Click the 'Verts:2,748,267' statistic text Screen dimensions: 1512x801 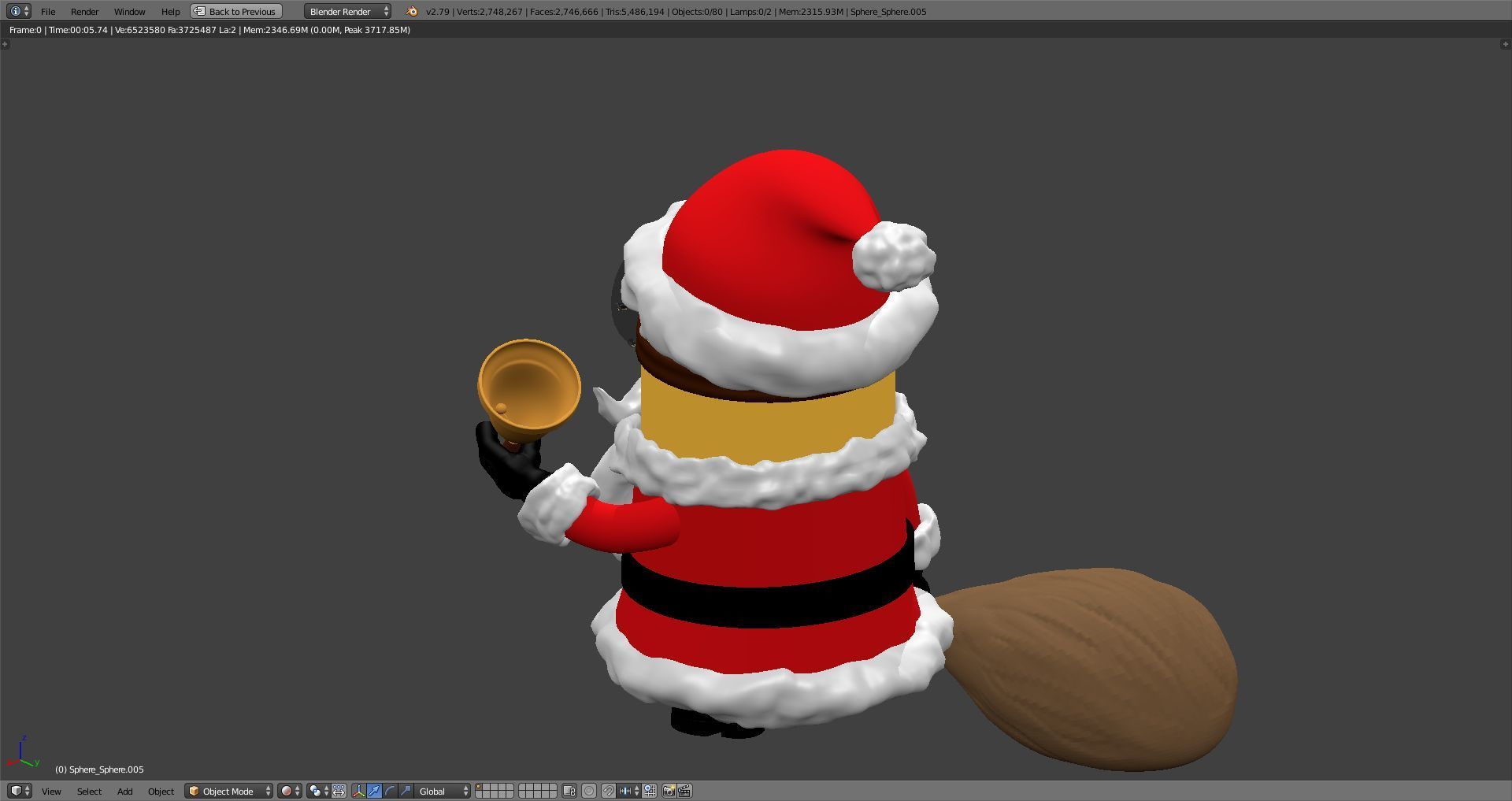click(490, 12)
